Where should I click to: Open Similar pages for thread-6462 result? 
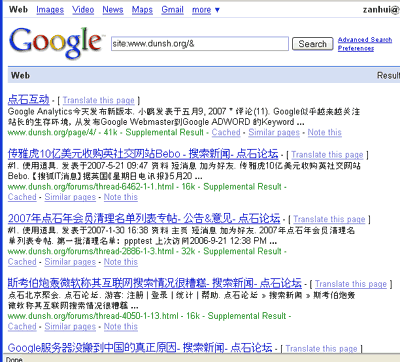pyautogui.click(x=70, y=197)
